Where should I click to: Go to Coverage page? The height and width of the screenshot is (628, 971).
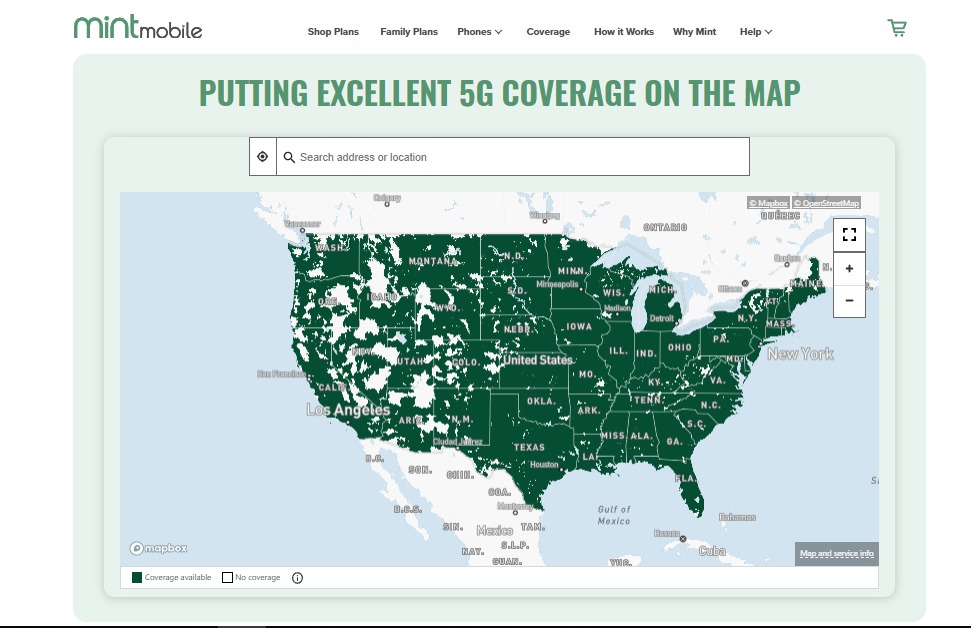[548, 32]
